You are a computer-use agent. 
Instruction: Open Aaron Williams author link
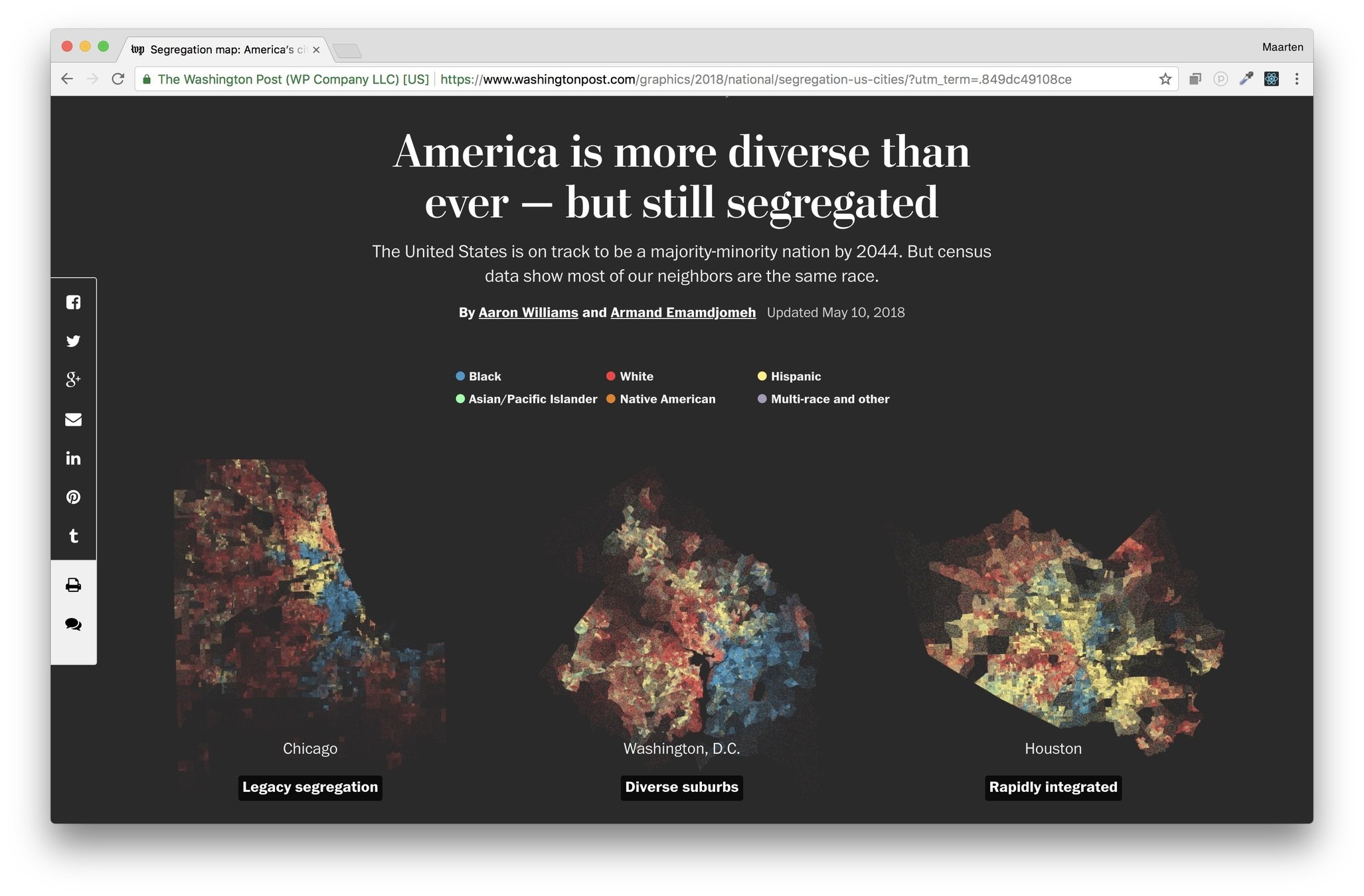tap(528, 313)
